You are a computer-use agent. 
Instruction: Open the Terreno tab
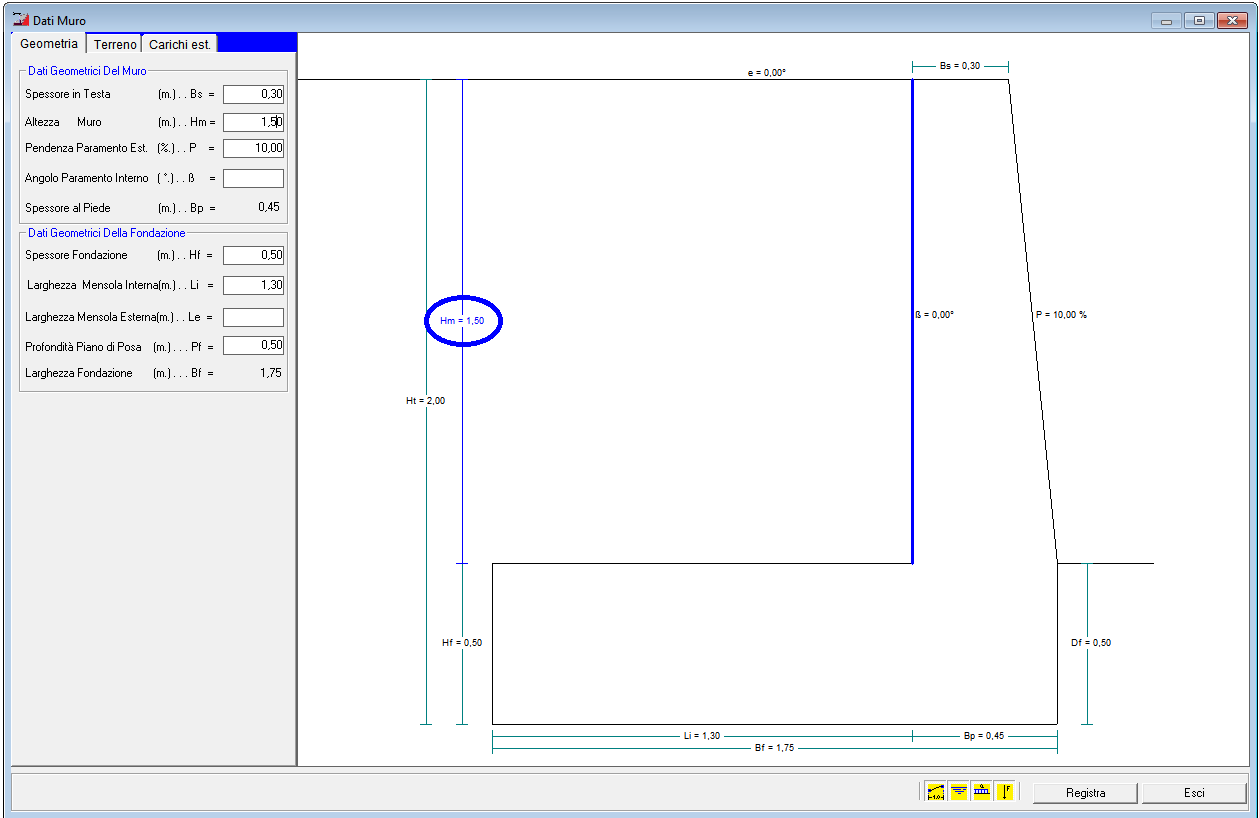point(115,45)
